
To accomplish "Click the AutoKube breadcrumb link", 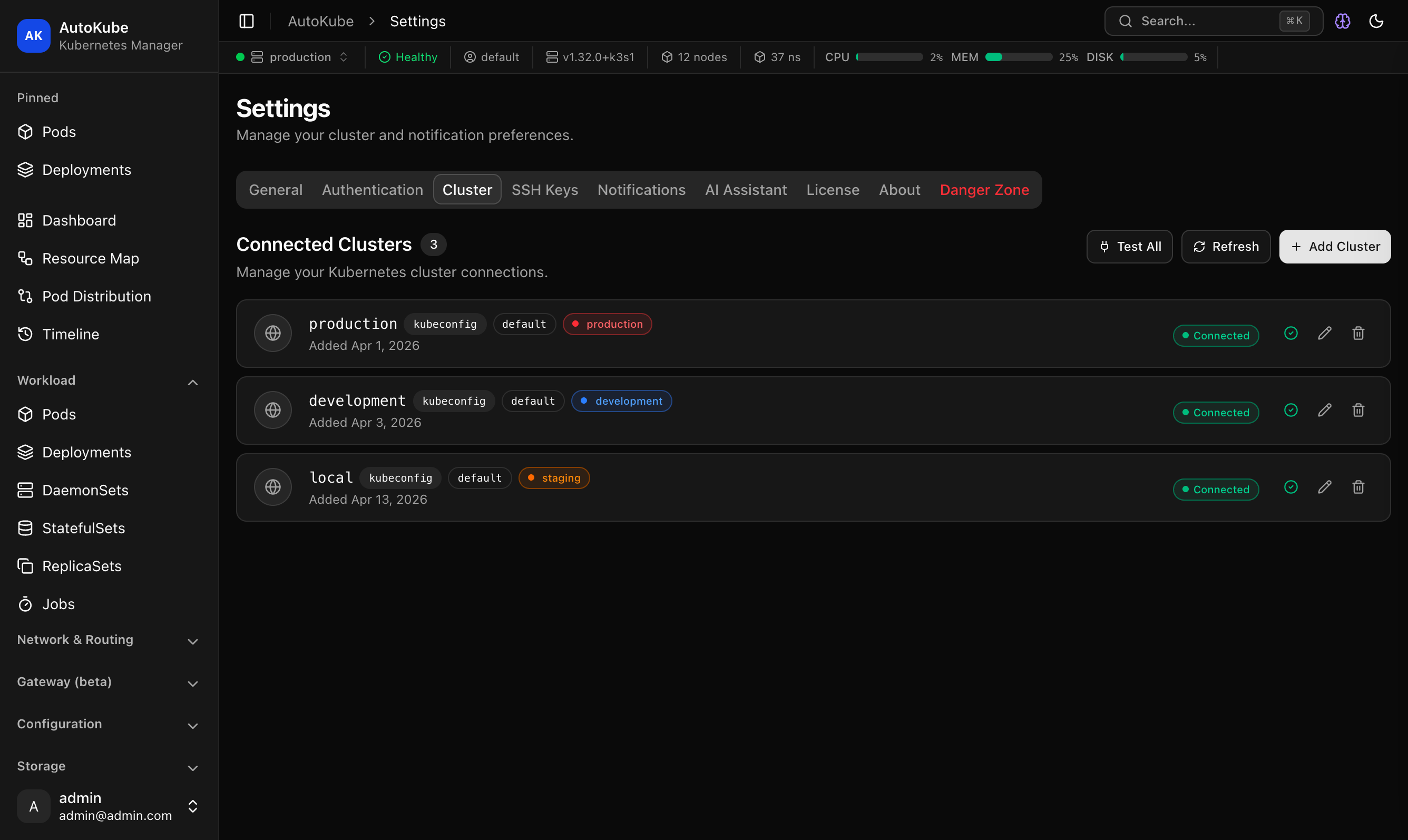I will (x=320, y=21).
